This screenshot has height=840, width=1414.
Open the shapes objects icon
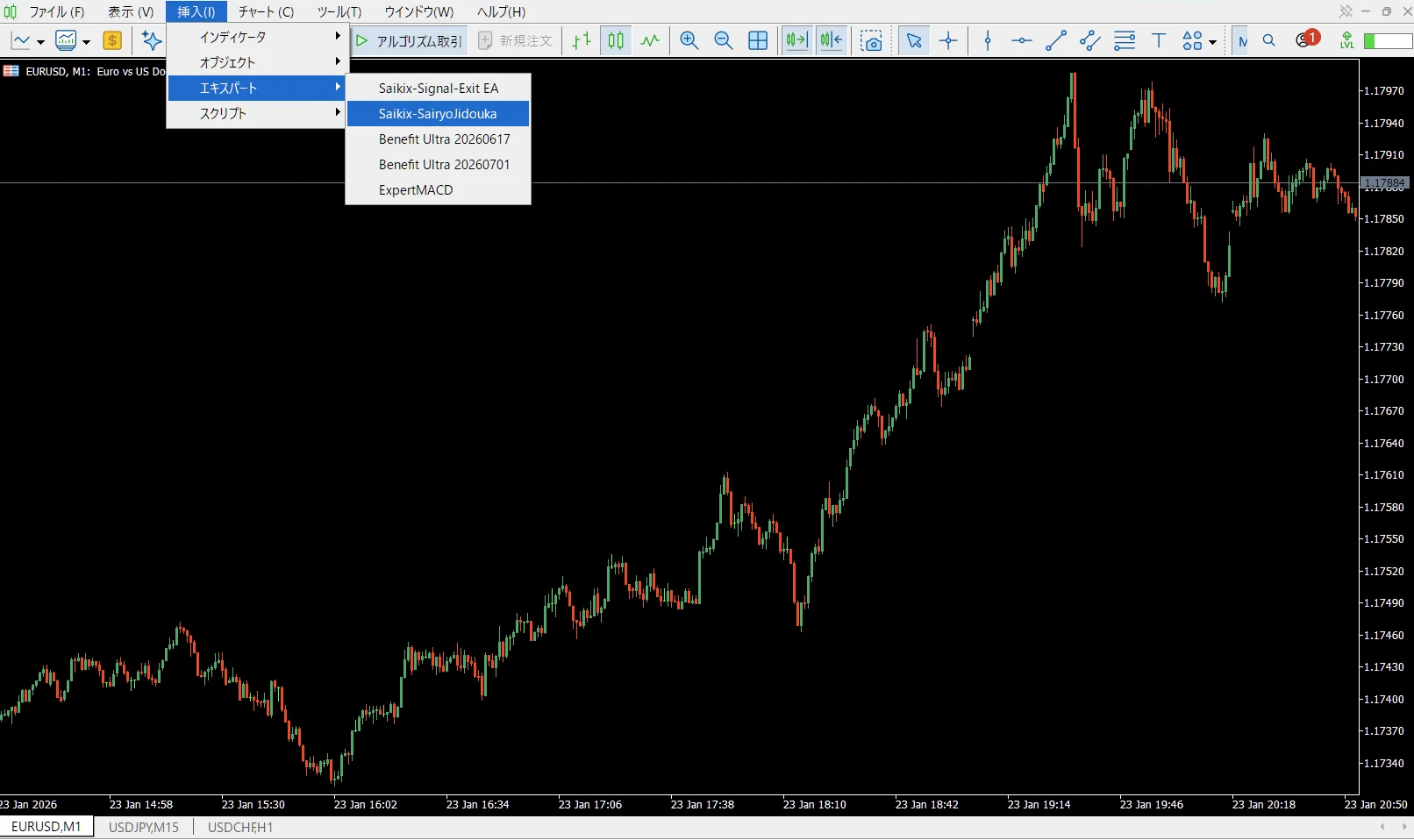click(1192, 40)
